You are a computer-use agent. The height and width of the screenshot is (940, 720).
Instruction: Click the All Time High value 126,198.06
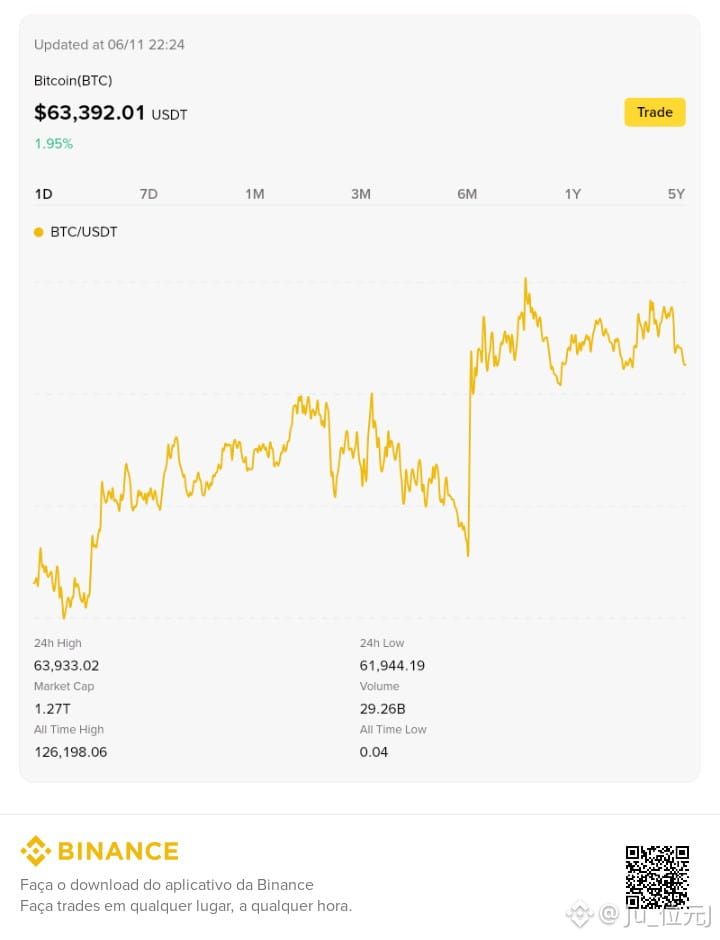coord(71,752)
